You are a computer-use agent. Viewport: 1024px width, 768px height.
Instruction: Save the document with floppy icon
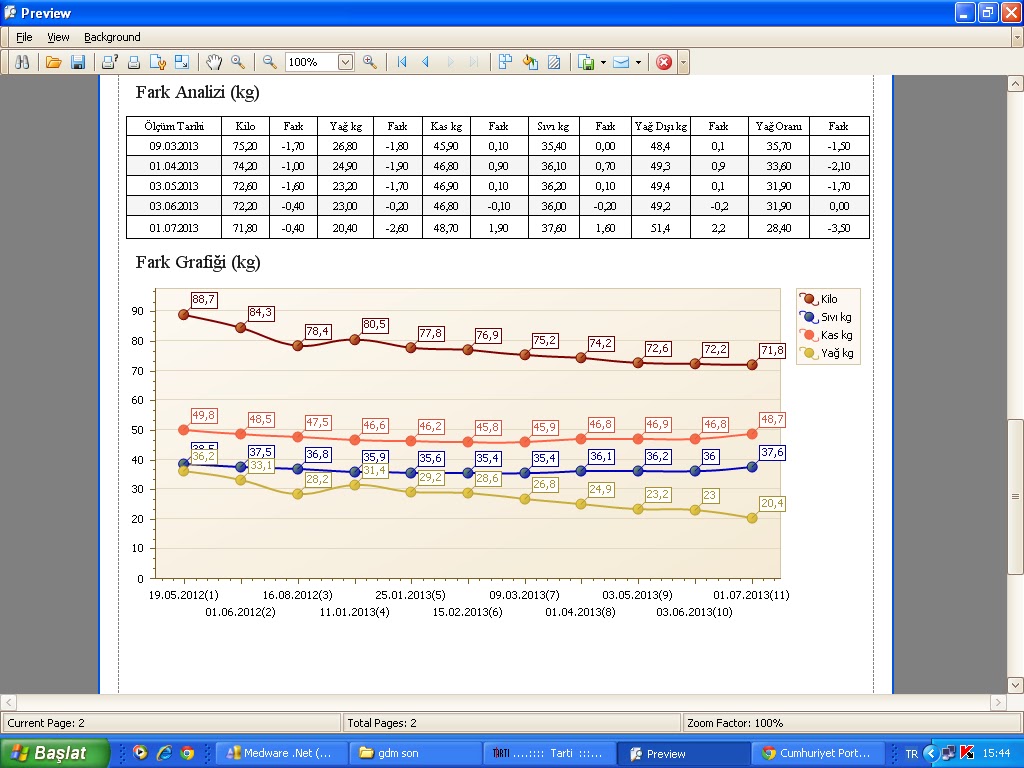pyautogui.click(x=78, y=62)
